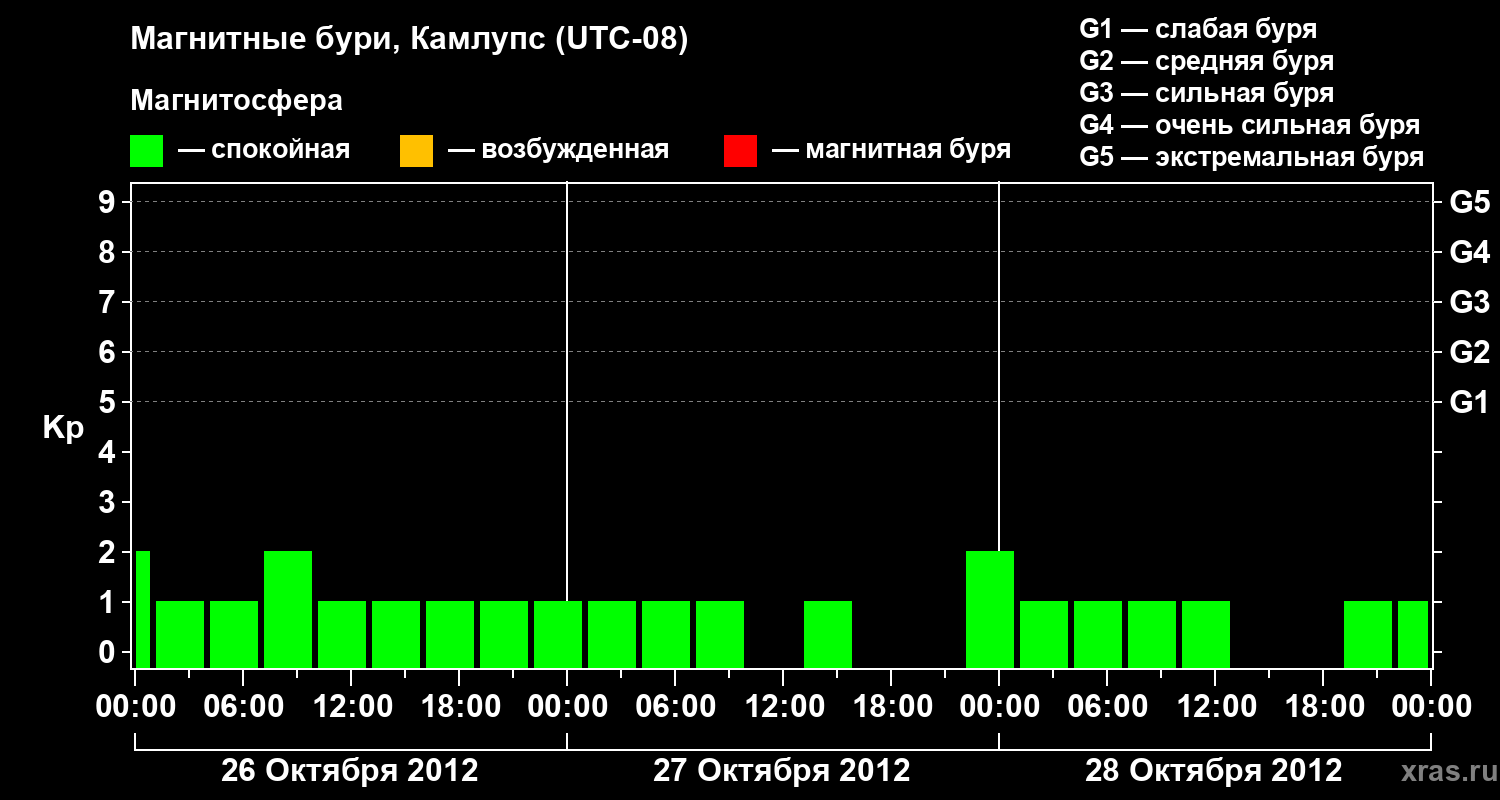Viewport: 1500px width, 800px height.
Task: Click the right-axis G4 level label
Action: coord(1469,252)
